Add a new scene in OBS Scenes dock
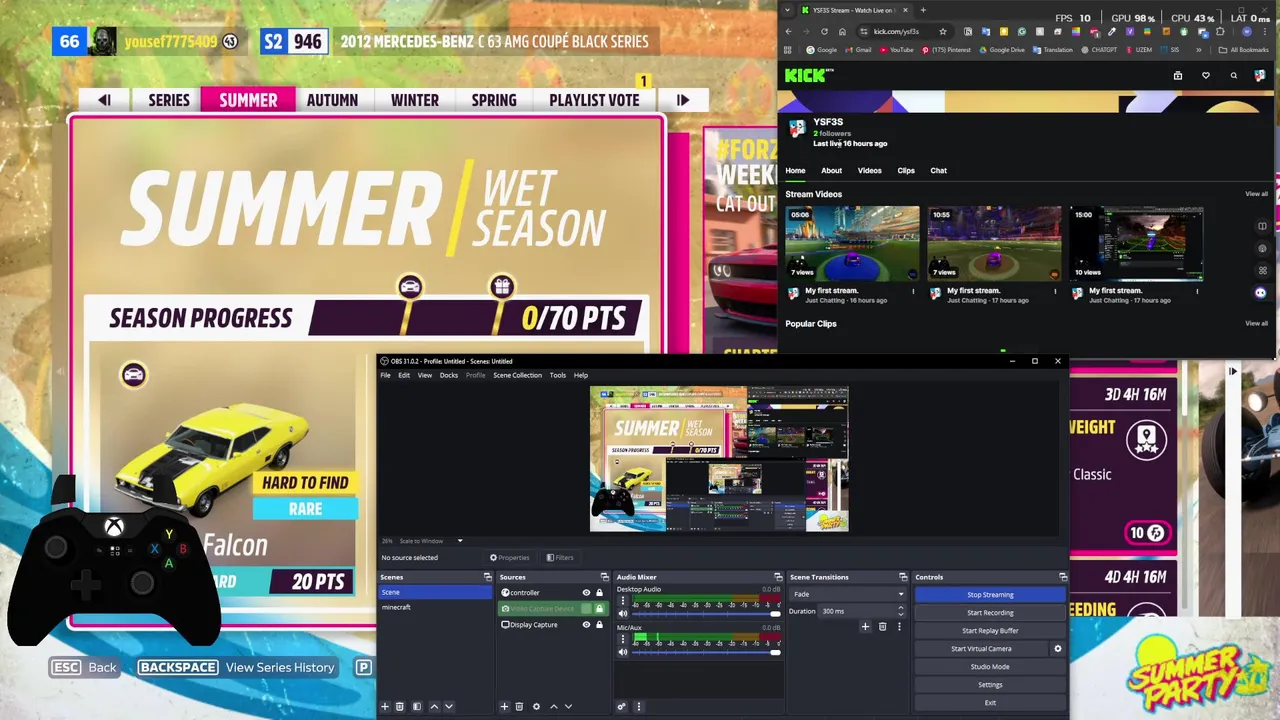Screen dimensions: 1280x720 [x=384, y=707]
